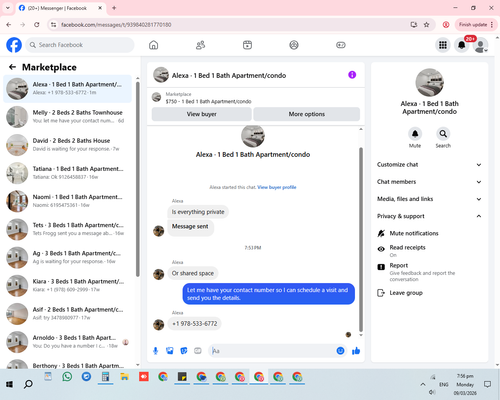Click the Search Facebook field

click(80, 45)
